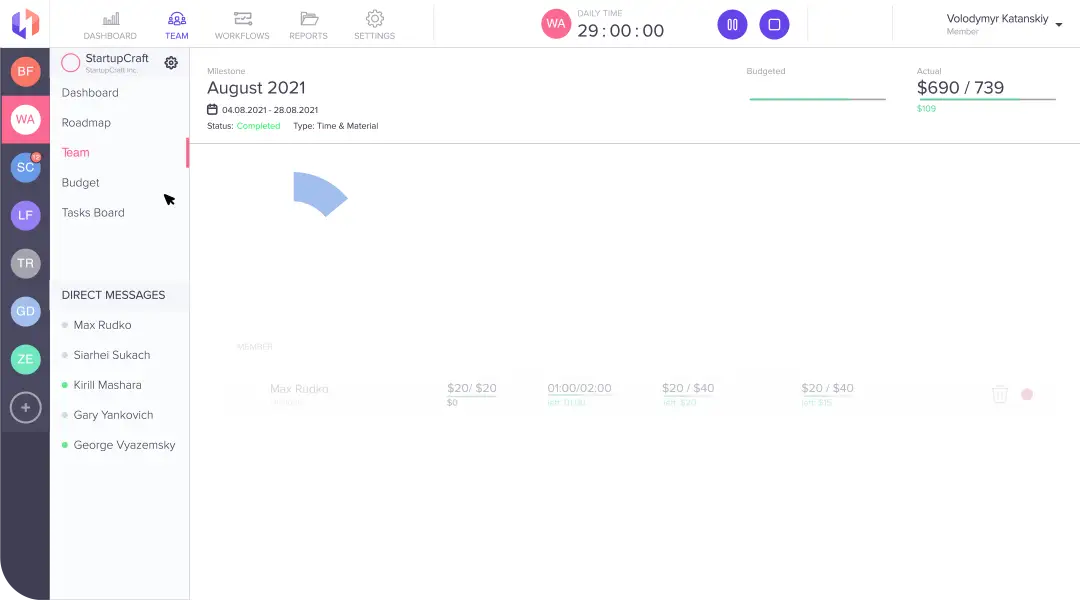
Task: Toggle the pink status dot for Max Rudko
Action: (1026, 394)
